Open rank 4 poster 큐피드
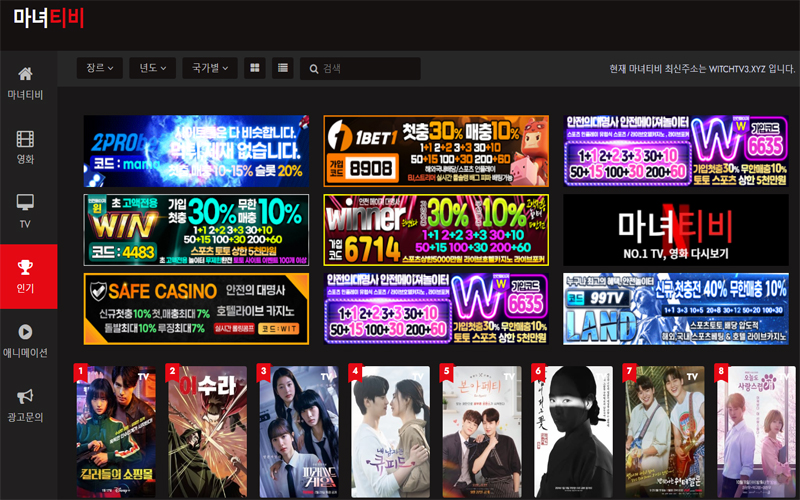This screenshot has width=800, height=500. pyautogui.click(x=390, y=432)
